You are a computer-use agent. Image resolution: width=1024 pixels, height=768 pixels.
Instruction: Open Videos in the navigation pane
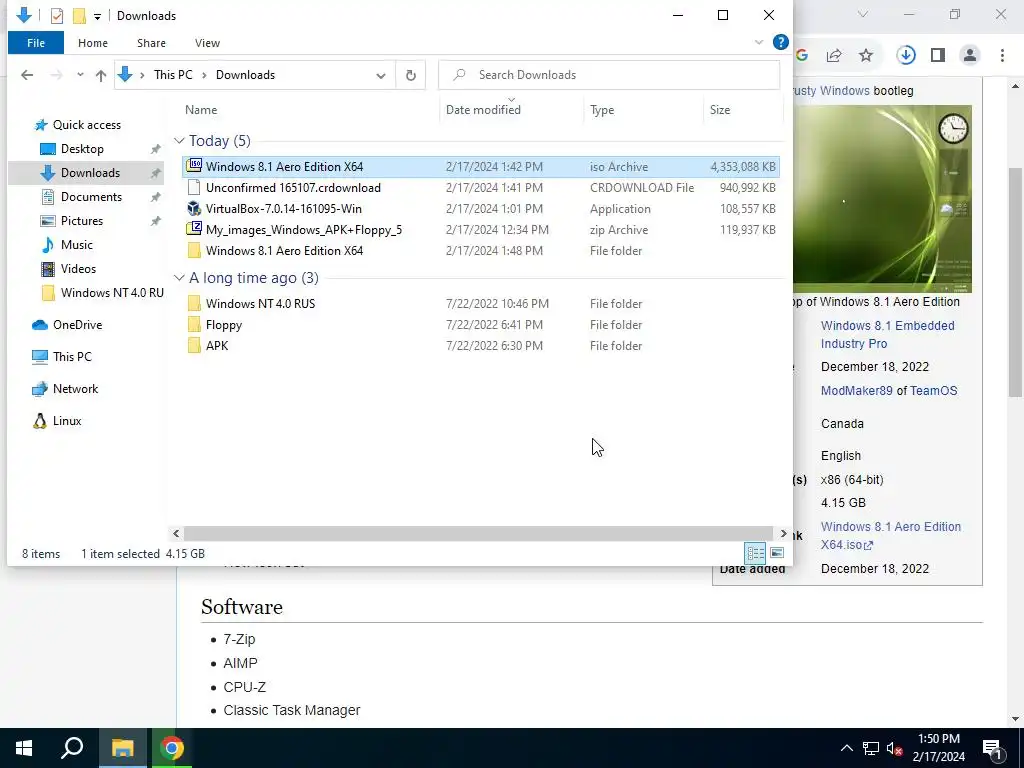[78, 268]
